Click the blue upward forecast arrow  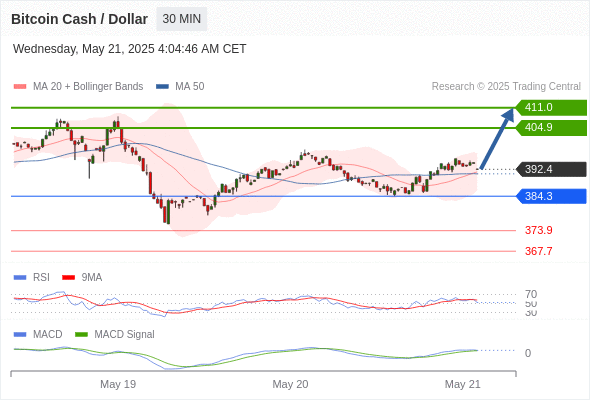(497, 138)
